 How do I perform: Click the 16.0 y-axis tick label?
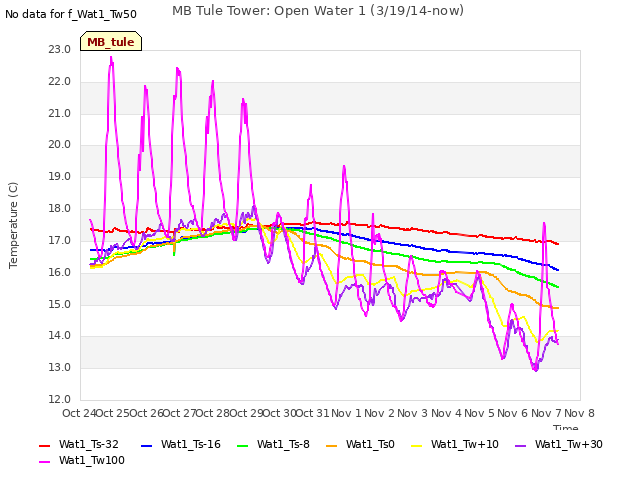click(60, 272)
